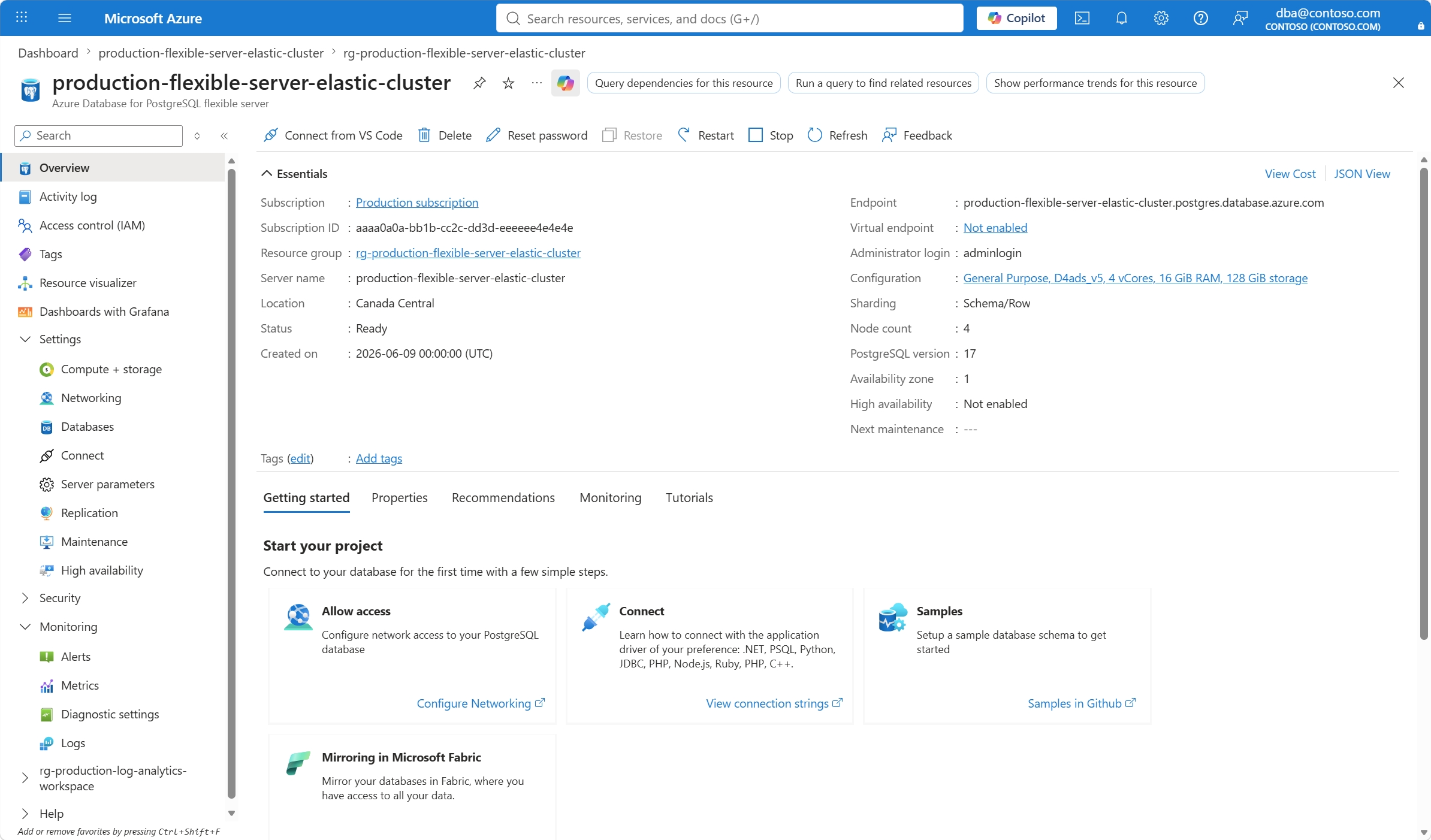Collapse the Essentials section
The image size is (1431, 840).
[x=267, y=174]
